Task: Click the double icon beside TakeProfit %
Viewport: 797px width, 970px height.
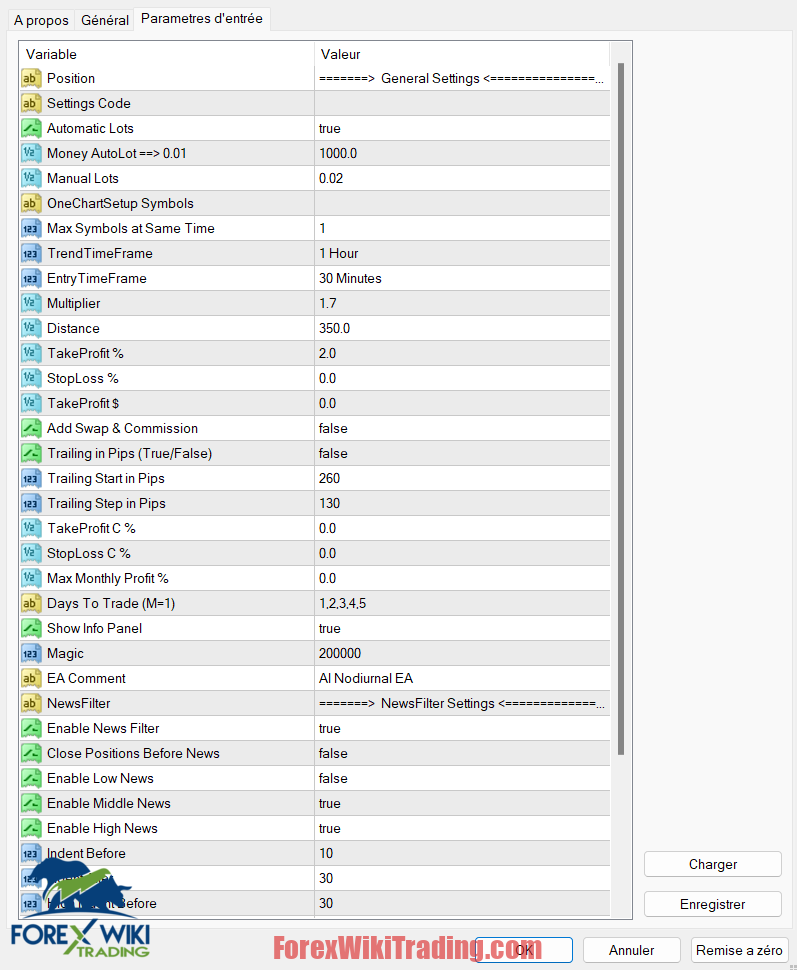Action: point(31,353)
